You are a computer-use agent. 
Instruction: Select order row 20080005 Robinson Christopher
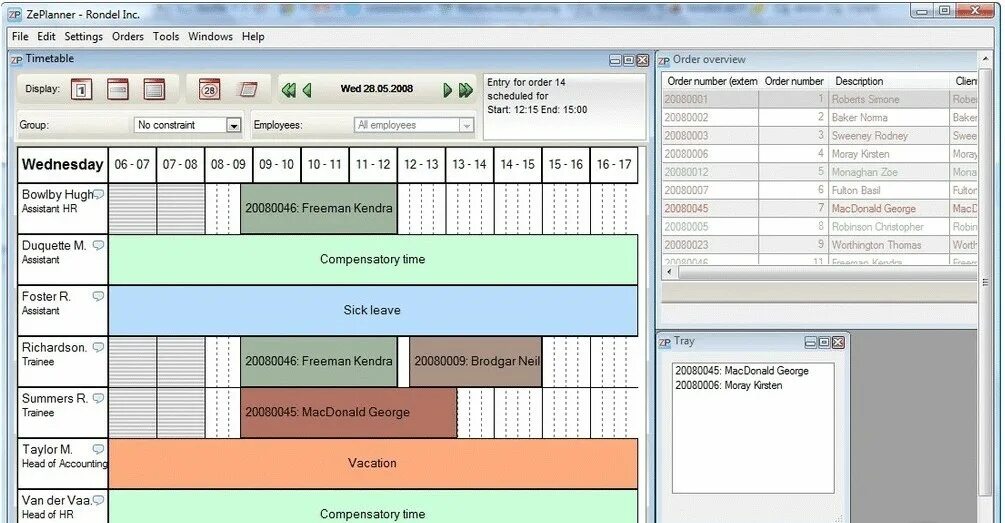pyautogui.click(x=819, y=227)
